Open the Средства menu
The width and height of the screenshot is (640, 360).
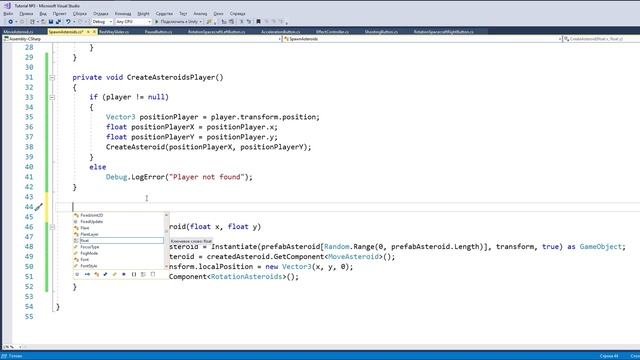point(164,13)
